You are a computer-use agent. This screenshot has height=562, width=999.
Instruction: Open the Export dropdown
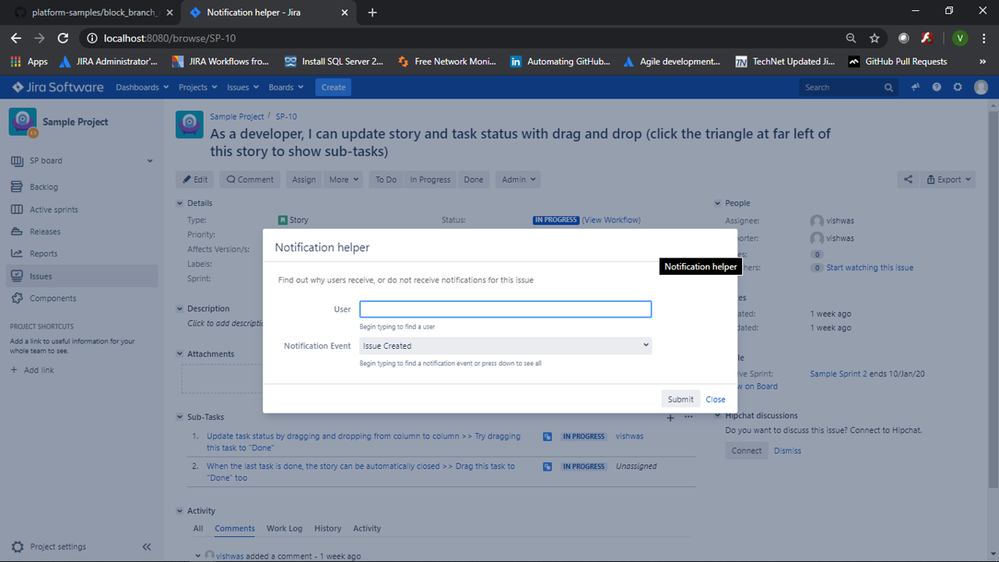(948, 180)
